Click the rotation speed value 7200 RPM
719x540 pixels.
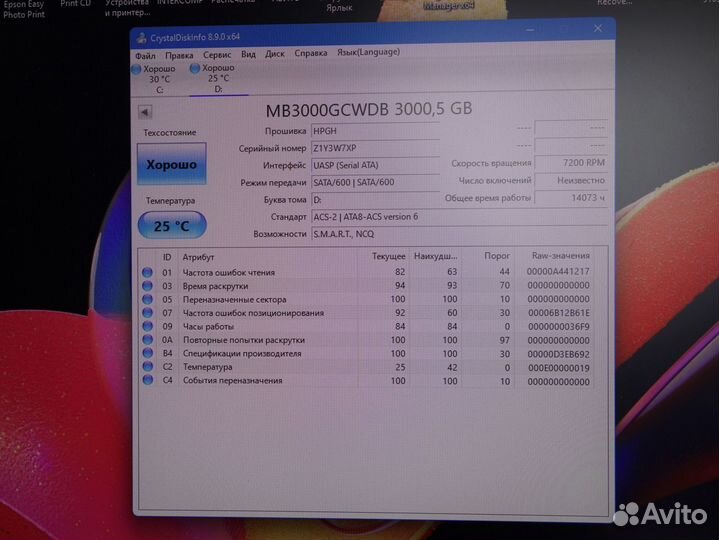pyautogui.click(x=571, y=163)
